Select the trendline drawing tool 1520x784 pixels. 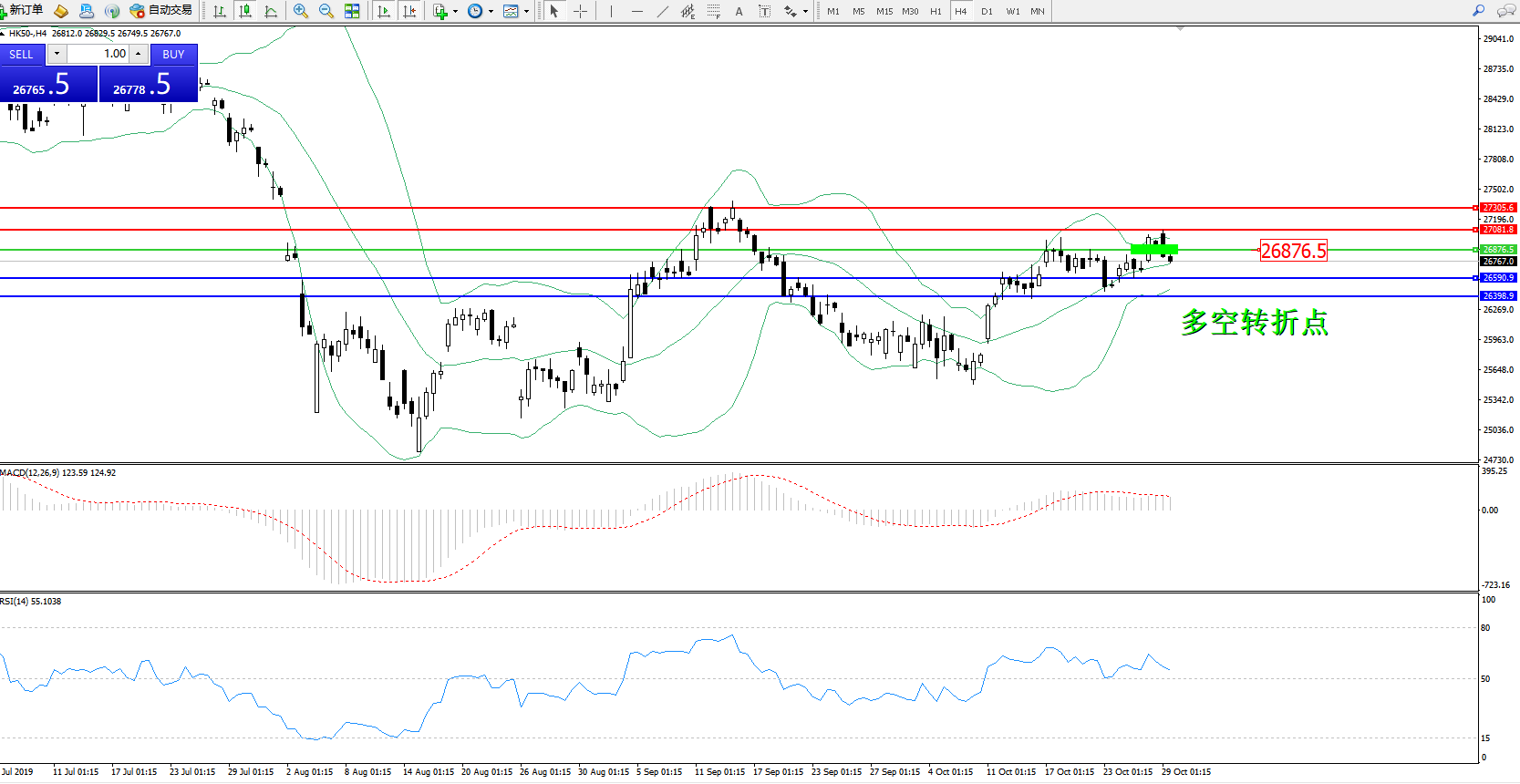click(x=663, y=11)
